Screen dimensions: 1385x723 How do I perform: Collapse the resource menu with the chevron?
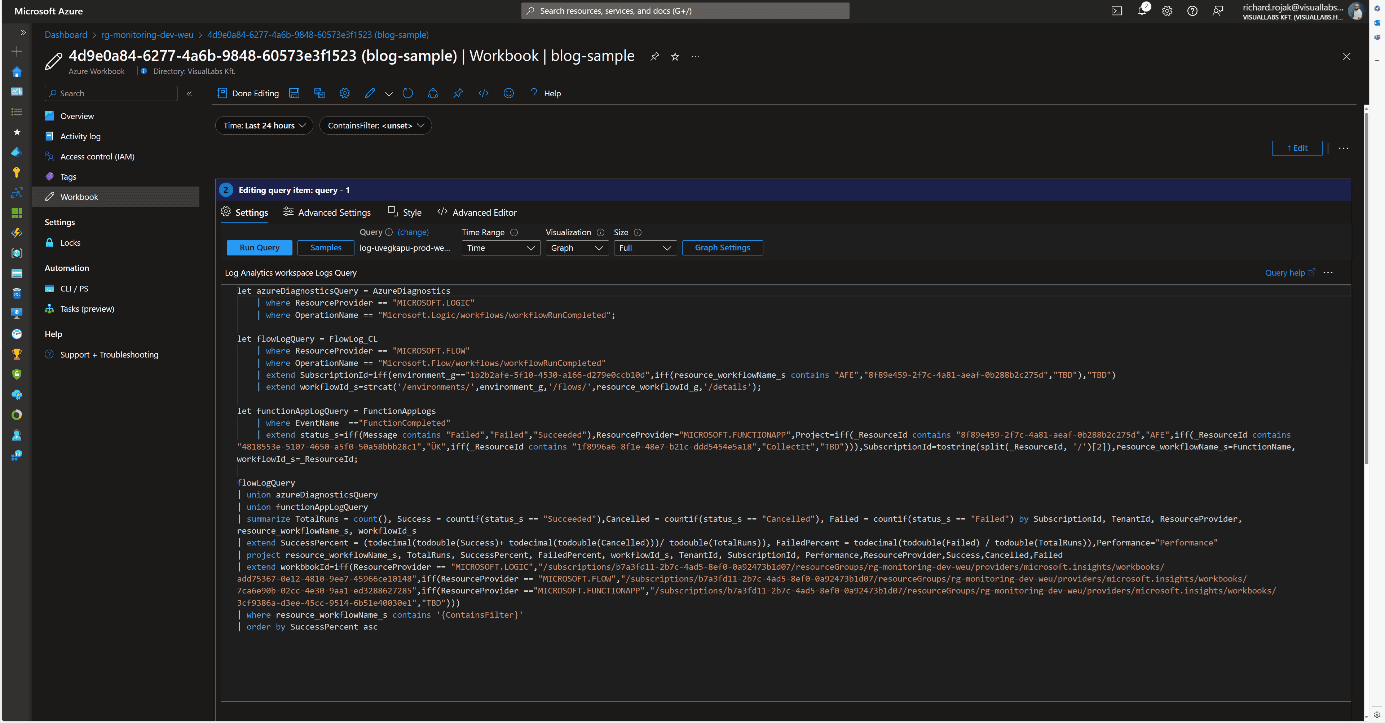click(x=189, y=93)
